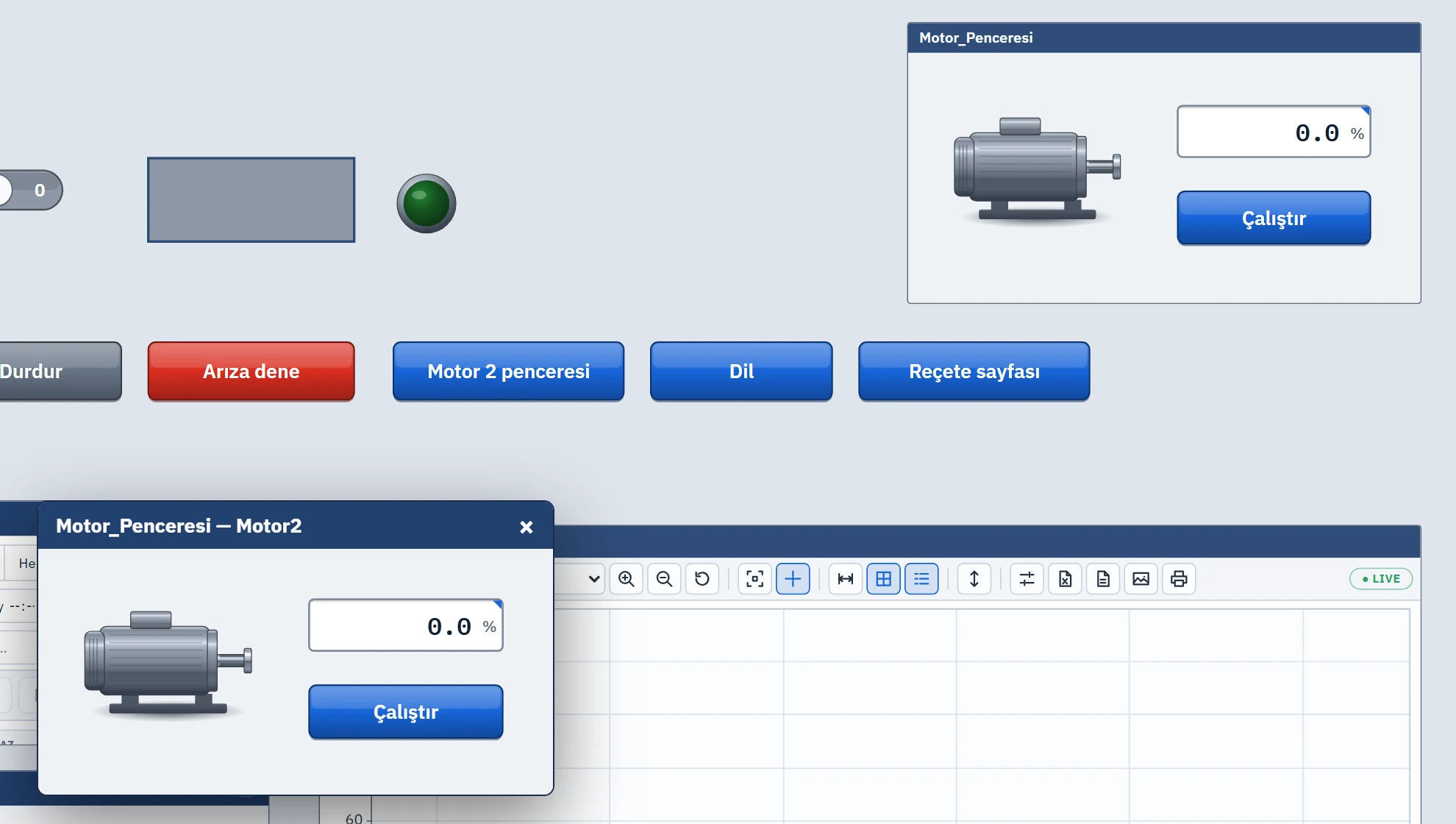
Task: Open the Motor 2 penceresi window
Action: coord(509,372)
